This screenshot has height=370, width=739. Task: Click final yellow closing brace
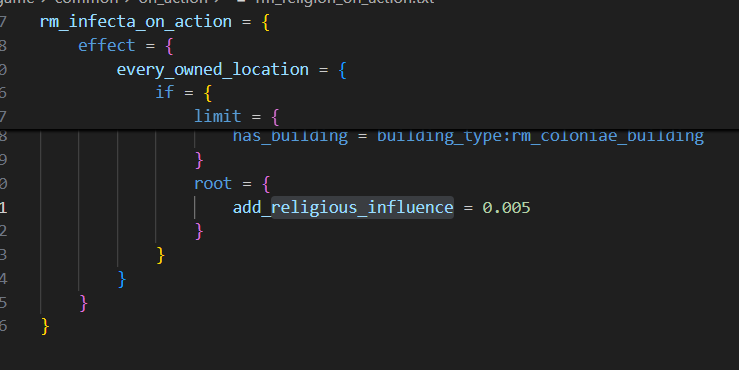[x=45, y=327]
